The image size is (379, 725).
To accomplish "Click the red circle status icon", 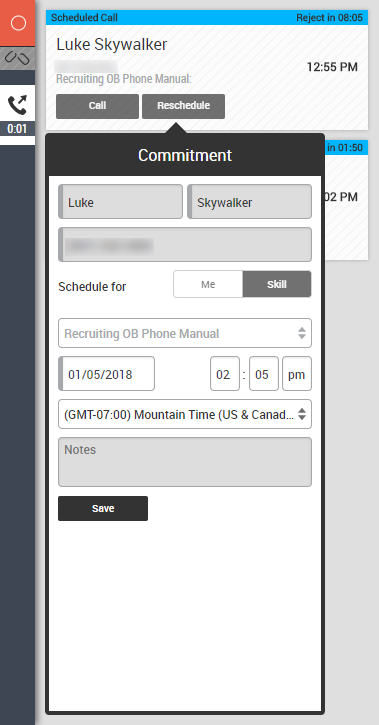I will 18,23.
